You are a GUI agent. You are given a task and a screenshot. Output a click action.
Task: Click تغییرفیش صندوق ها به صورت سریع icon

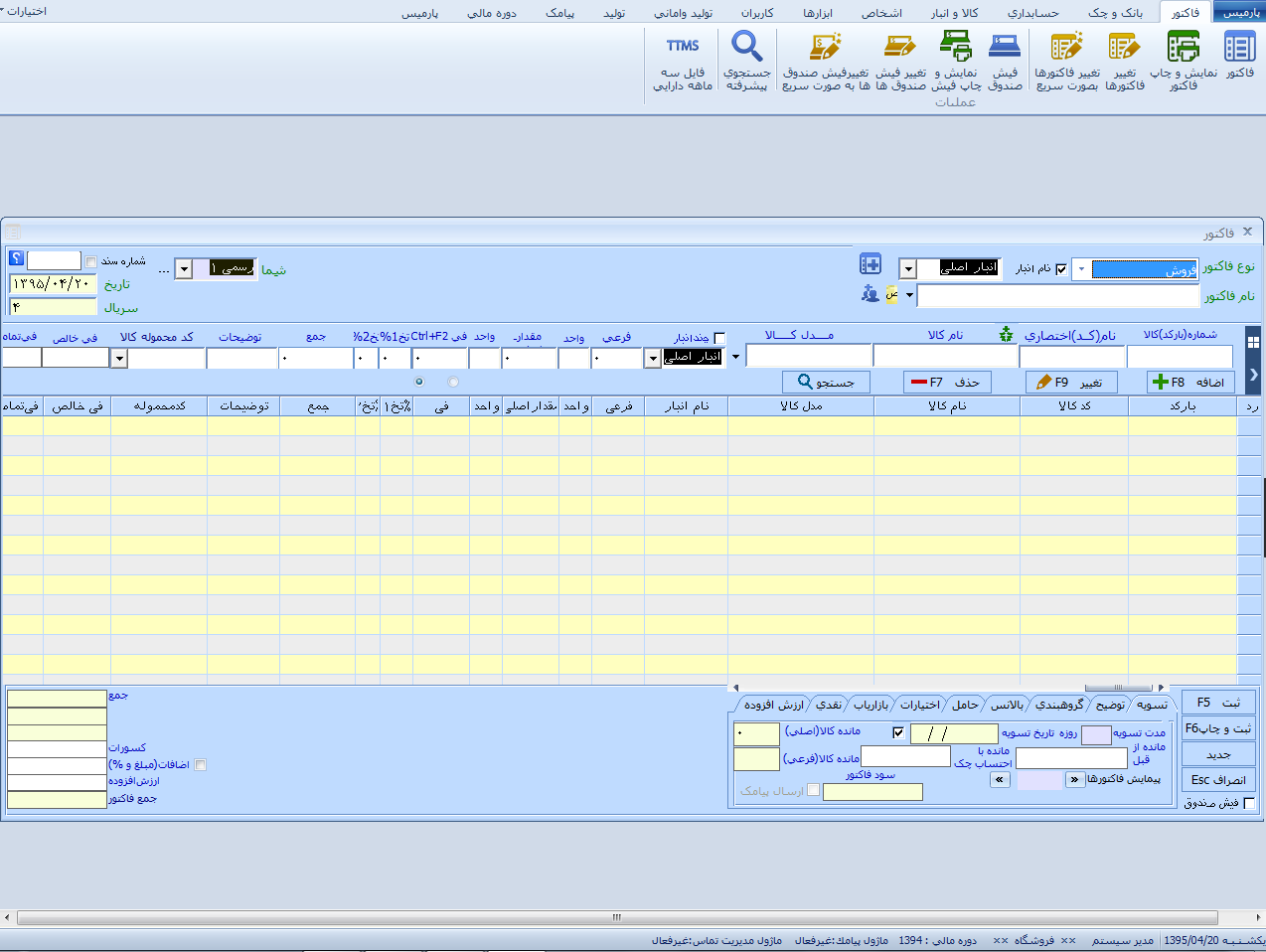(x=825, y=60)
